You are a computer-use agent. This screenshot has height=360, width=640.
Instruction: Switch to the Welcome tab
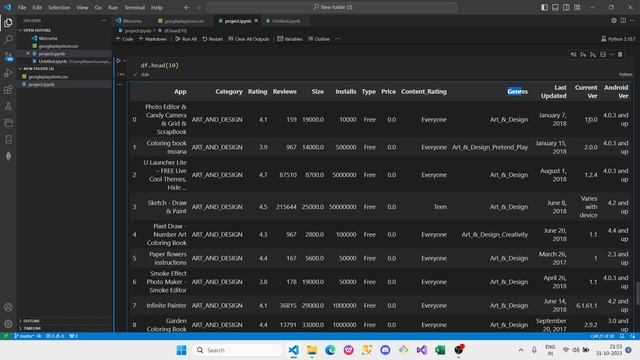coord(129,21)
